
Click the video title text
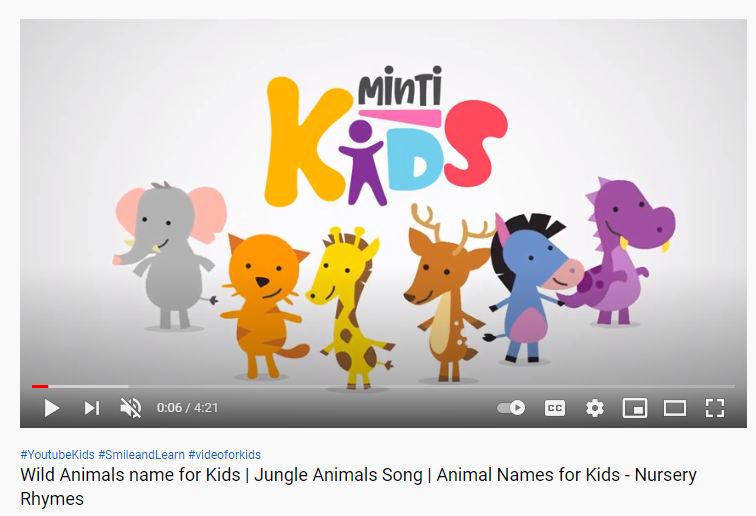358,486
